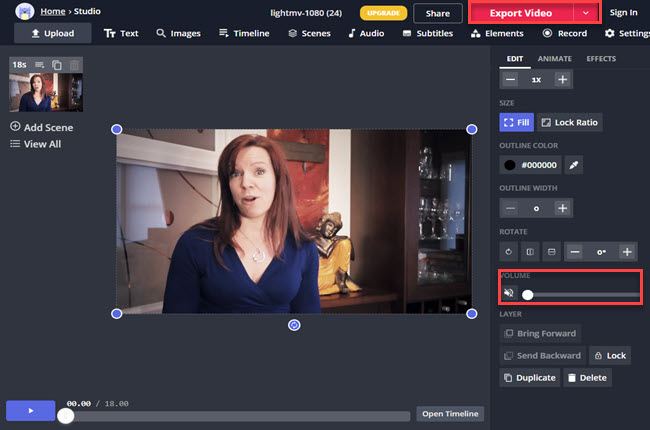Decrease the outline width
This screenshot has height=430, width=650.
click(x=511, y=208)
